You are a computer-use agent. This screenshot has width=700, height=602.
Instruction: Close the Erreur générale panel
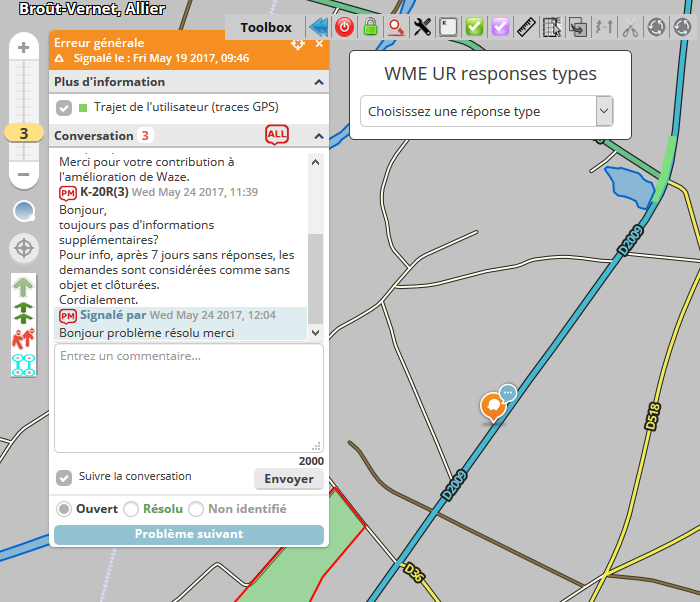(x=319, y=44)
